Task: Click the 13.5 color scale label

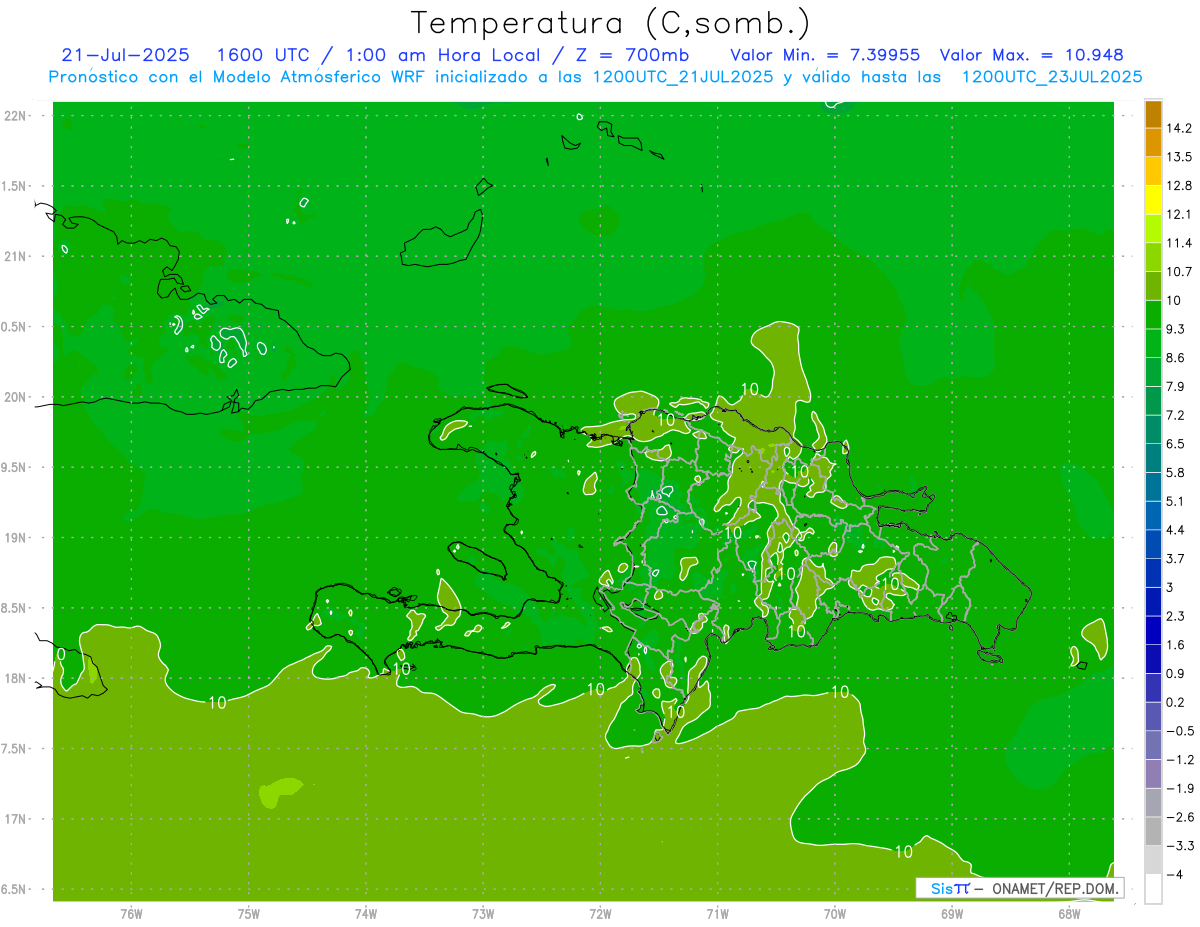Action: coord(1180,157)
